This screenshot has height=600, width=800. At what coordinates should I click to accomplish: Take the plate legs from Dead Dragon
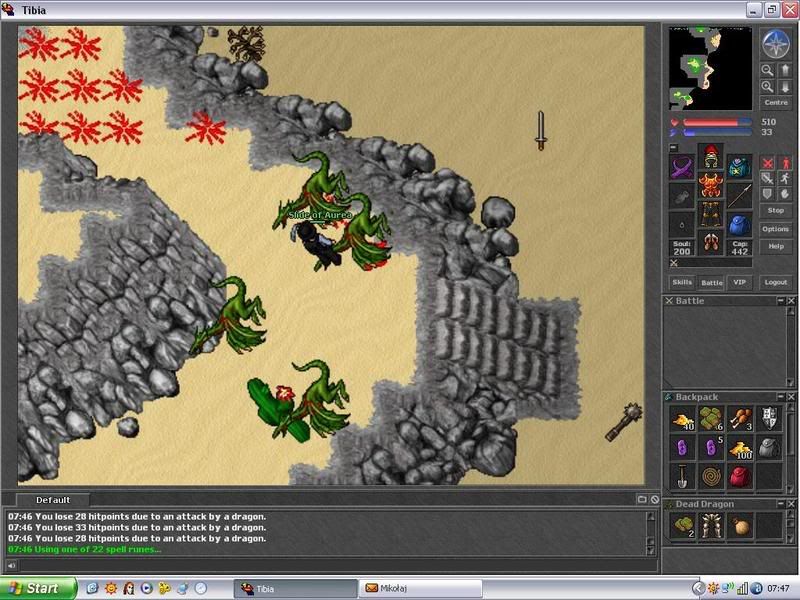(x=711, y=527)
